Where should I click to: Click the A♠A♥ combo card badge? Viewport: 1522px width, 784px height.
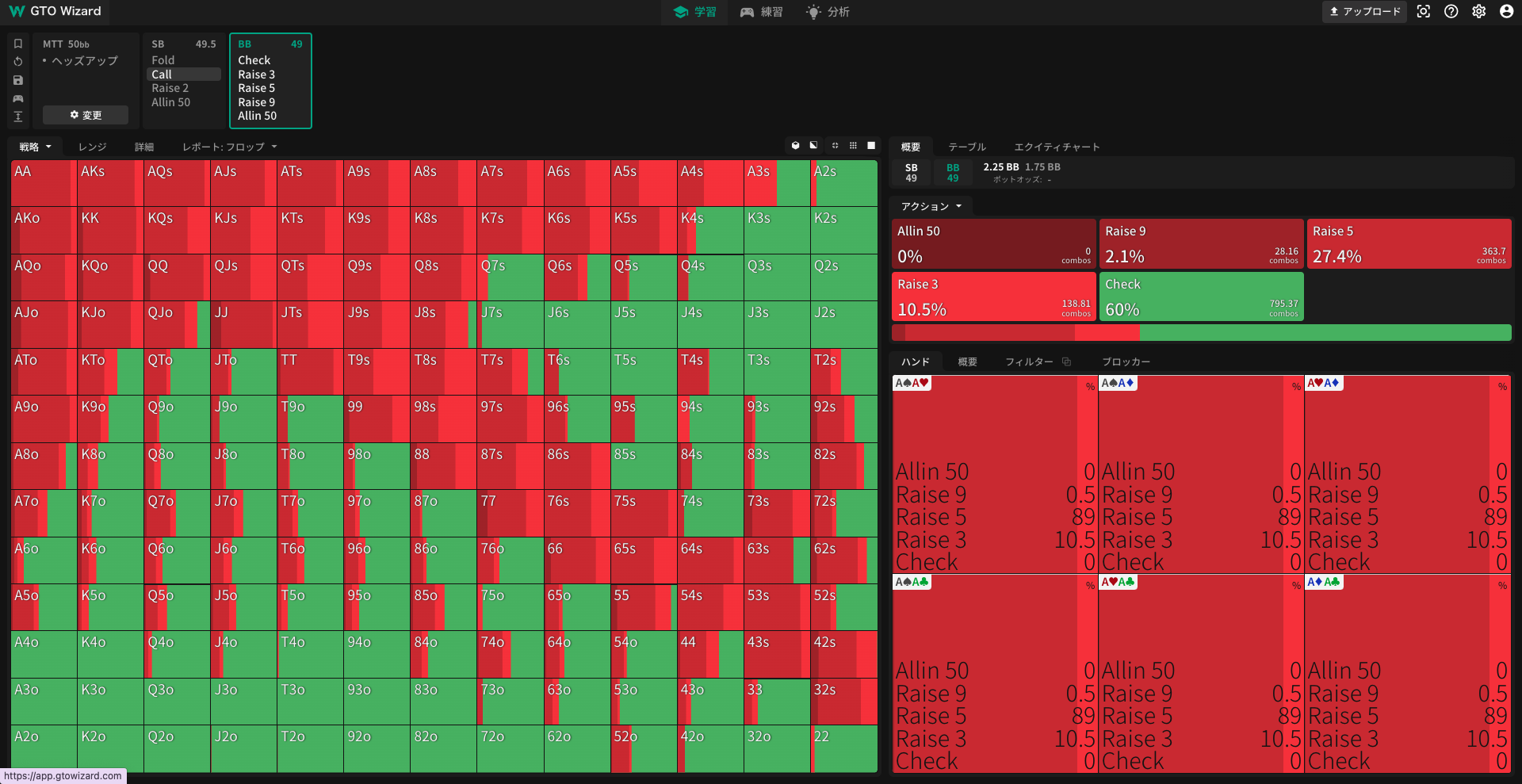(912, 383)
